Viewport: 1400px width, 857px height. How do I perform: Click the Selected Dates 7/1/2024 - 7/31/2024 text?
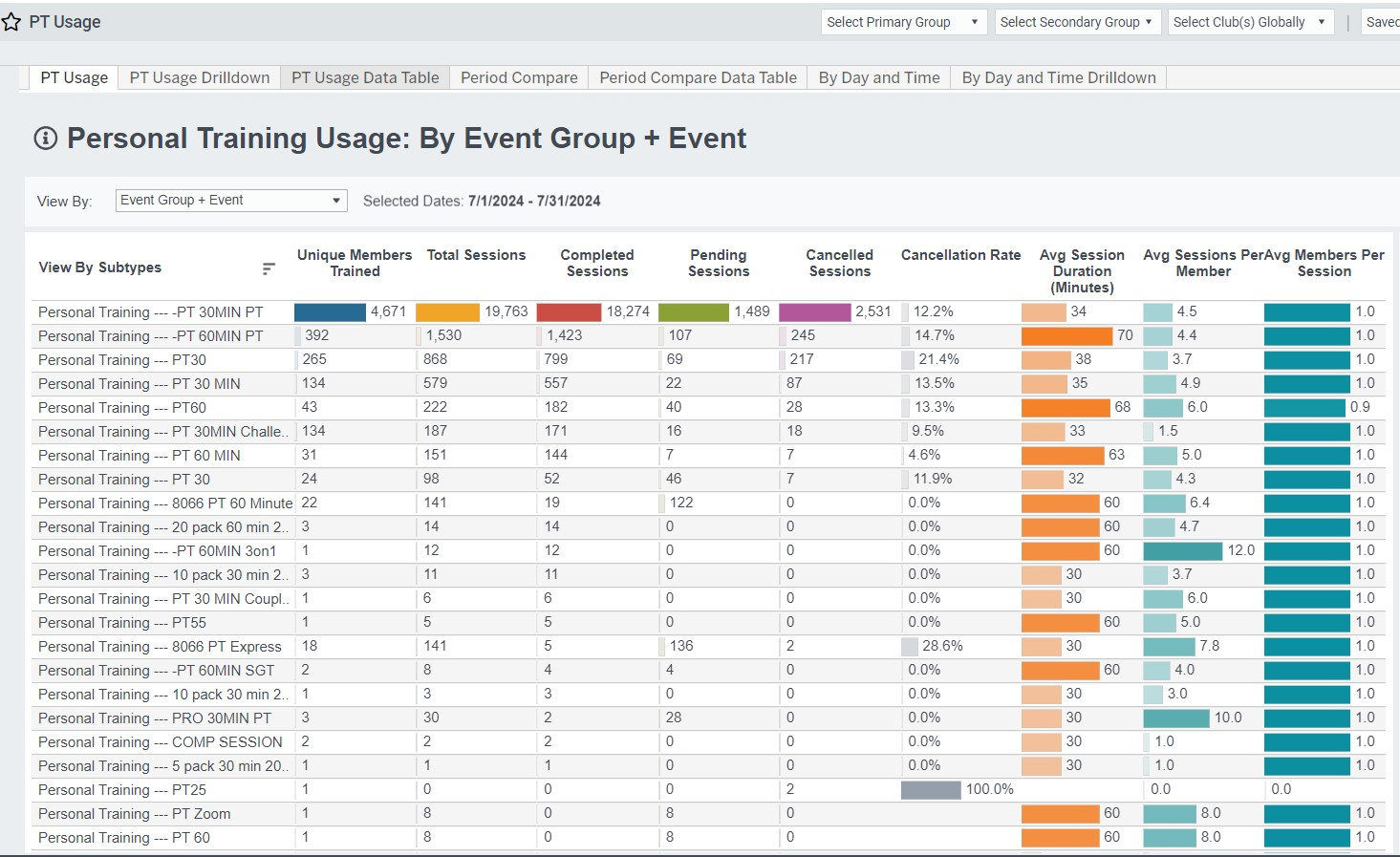(481, 201)
